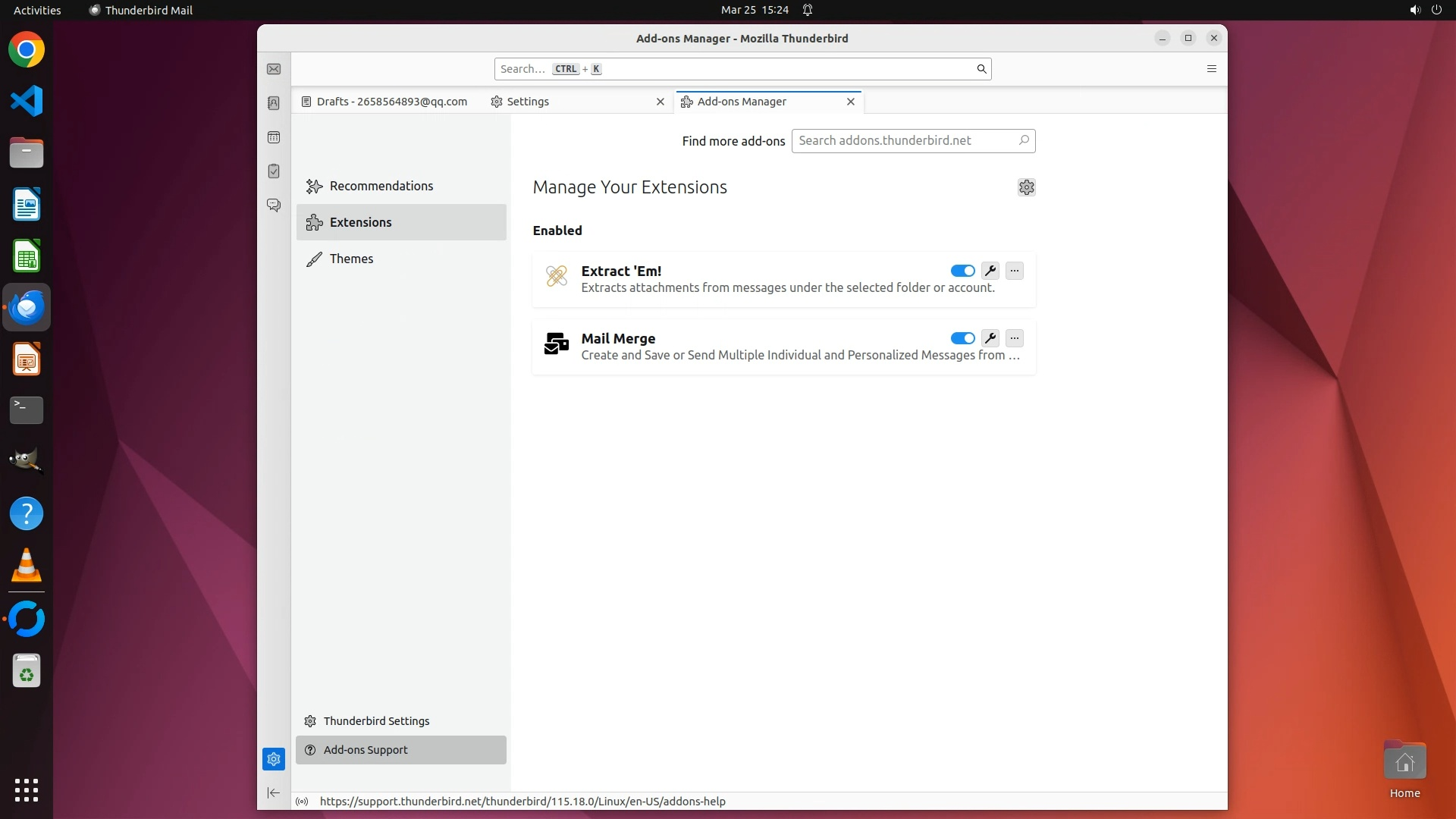Image resolution: width=1456 pixels, height=819 pixels.
Task: Collapse the spaces toolbar with arrow icon
Action: click(x=274, y=793)
